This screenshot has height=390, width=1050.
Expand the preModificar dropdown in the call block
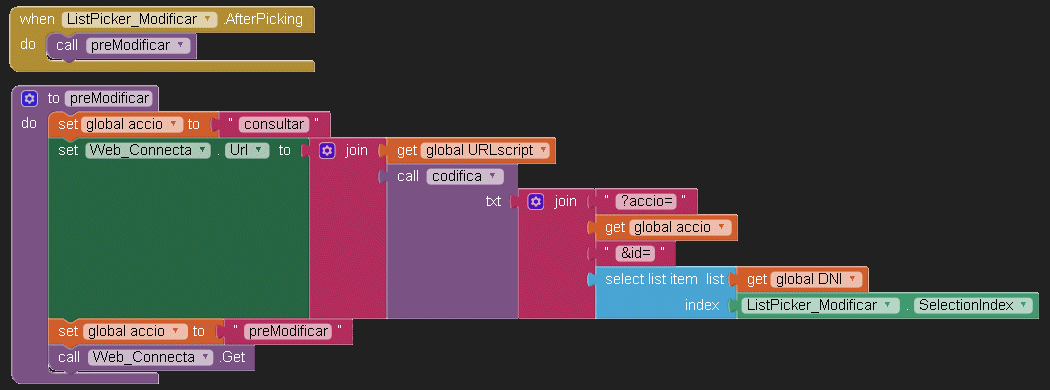point(181,46)
